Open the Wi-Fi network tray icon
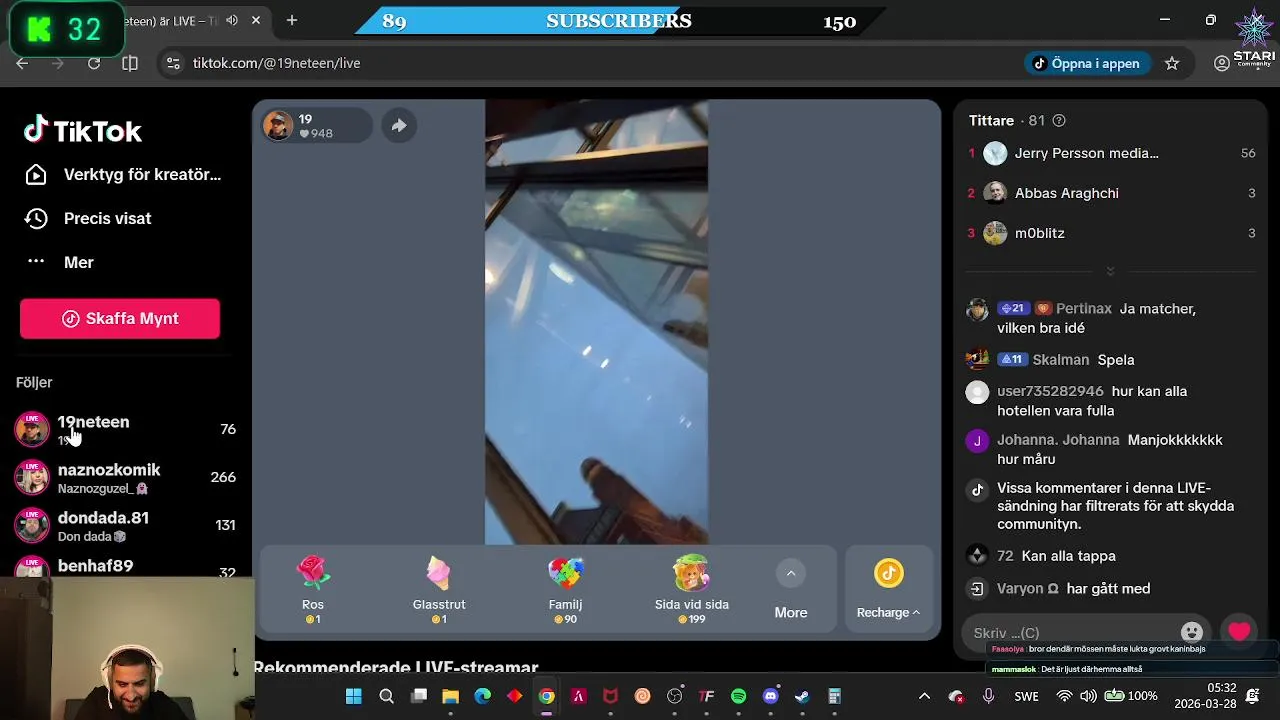The height and width of the screenshot is (720, 1280). (x=1064, y=696)
